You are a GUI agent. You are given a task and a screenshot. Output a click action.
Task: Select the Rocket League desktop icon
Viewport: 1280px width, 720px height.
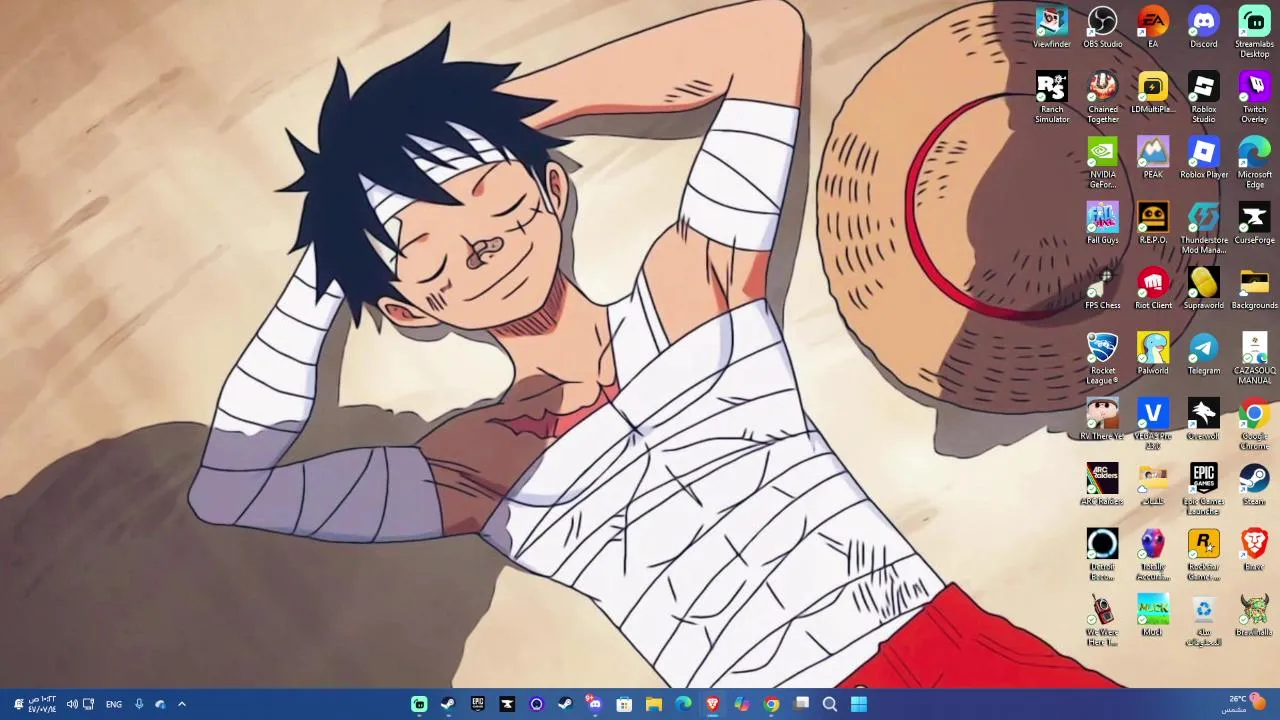(1103, 358)
